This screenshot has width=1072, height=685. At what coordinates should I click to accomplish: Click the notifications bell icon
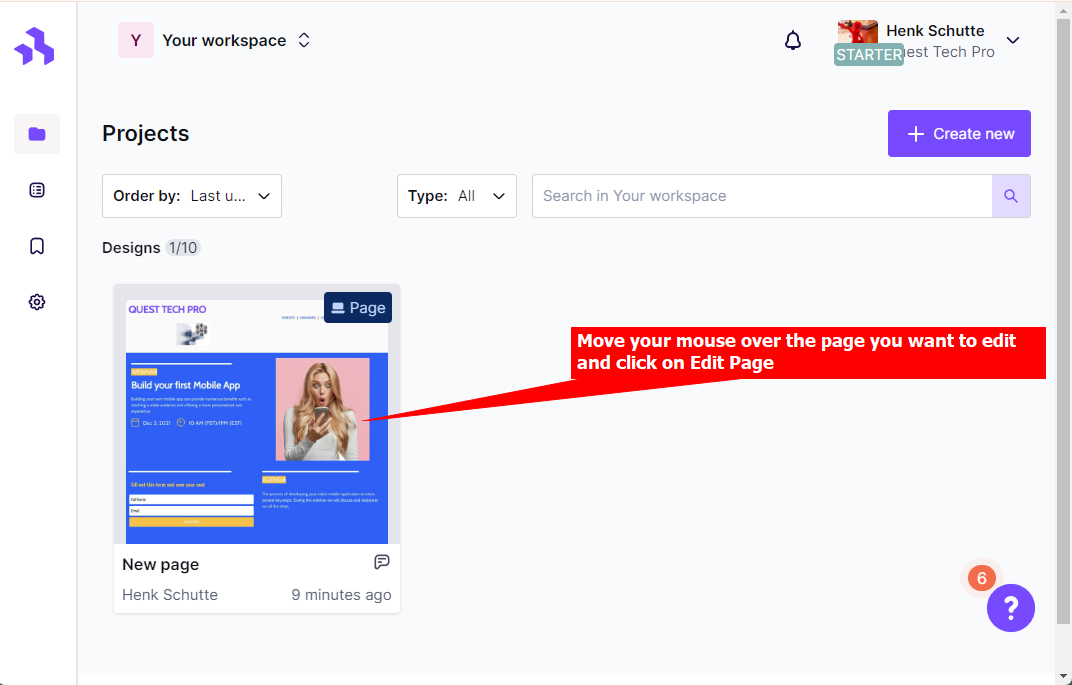pyautogui.click(x=792, y=41)
